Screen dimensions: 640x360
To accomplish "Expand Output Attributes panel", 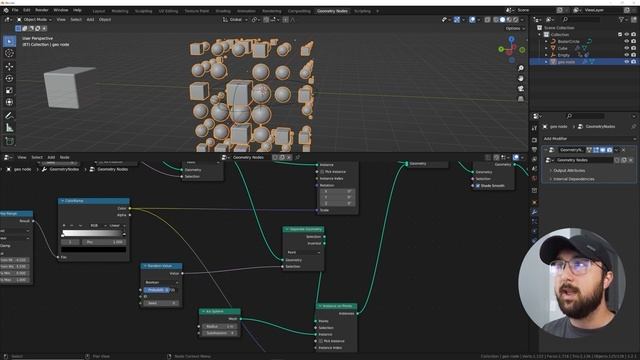I will pyautogui.click(x=569, y=171).
